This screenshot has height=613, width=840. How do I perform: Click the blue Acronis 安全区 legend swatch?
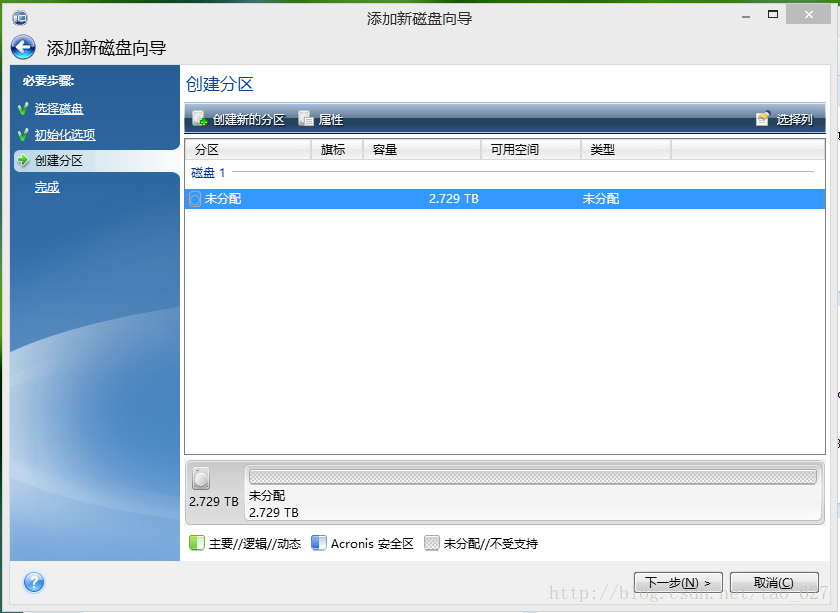click(319, 543)
